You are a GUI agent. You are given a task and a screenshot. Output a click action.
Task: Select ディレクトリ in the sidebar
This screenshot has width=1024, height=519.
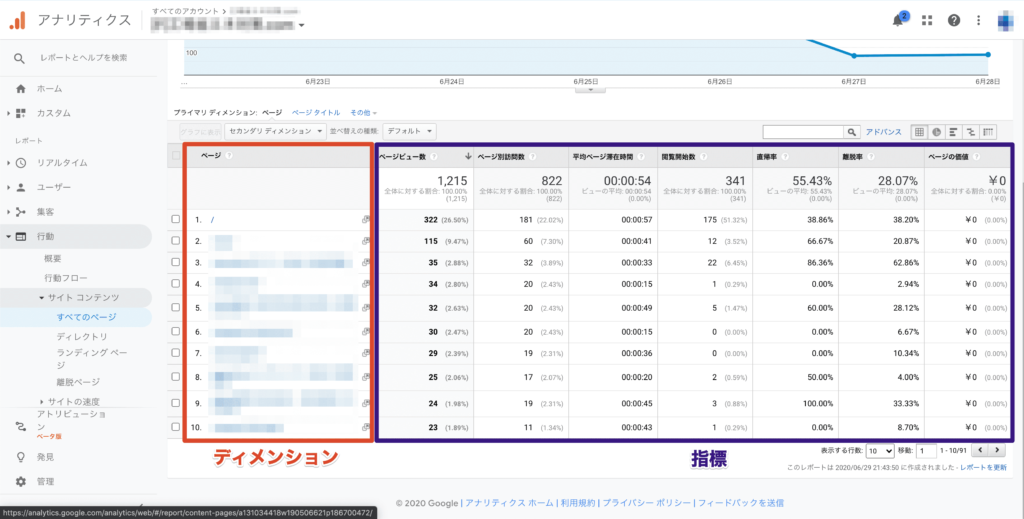[x=82, y=337]
